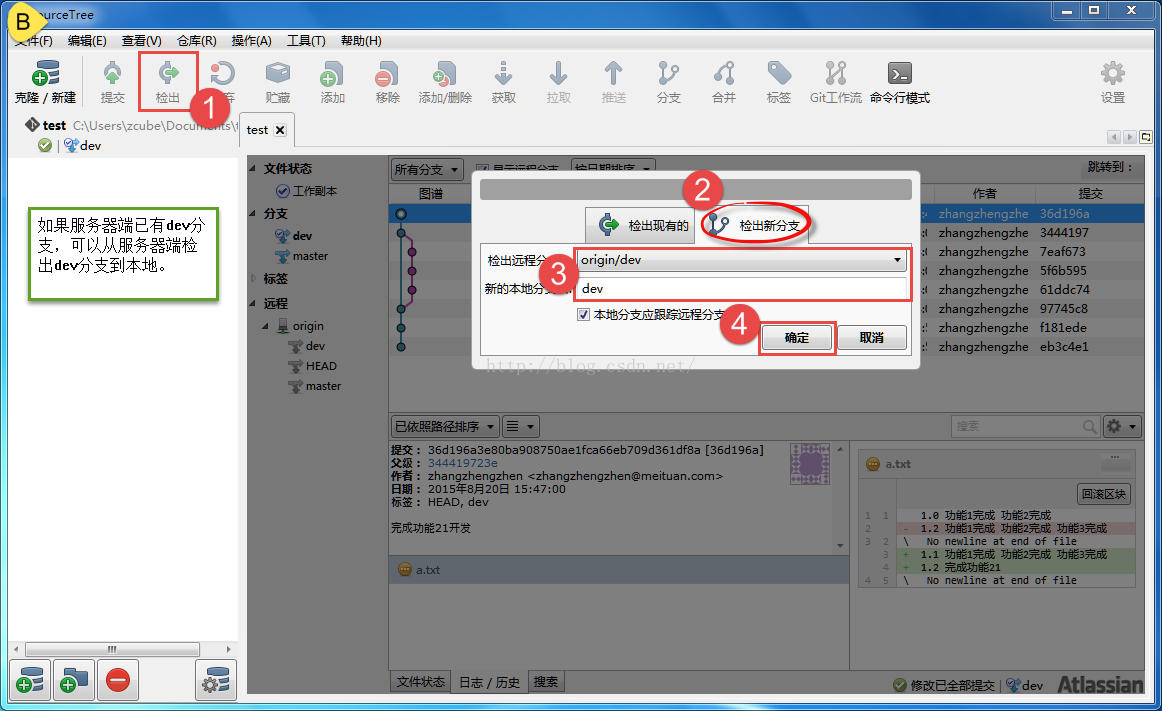Switch to 搜索 bottom tab

(x=545, y=681)
